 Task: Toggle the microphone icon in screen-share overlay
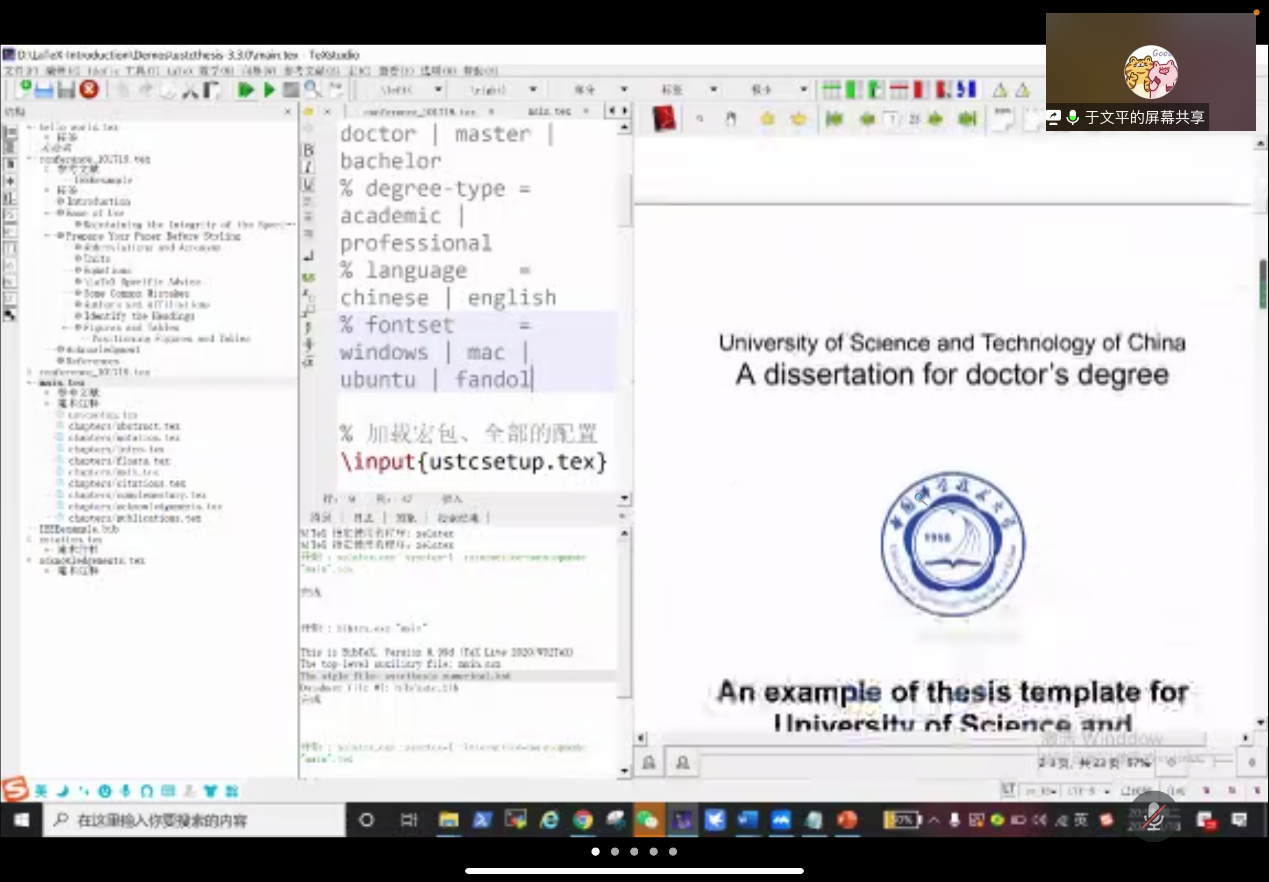(x=1073, y=118)
